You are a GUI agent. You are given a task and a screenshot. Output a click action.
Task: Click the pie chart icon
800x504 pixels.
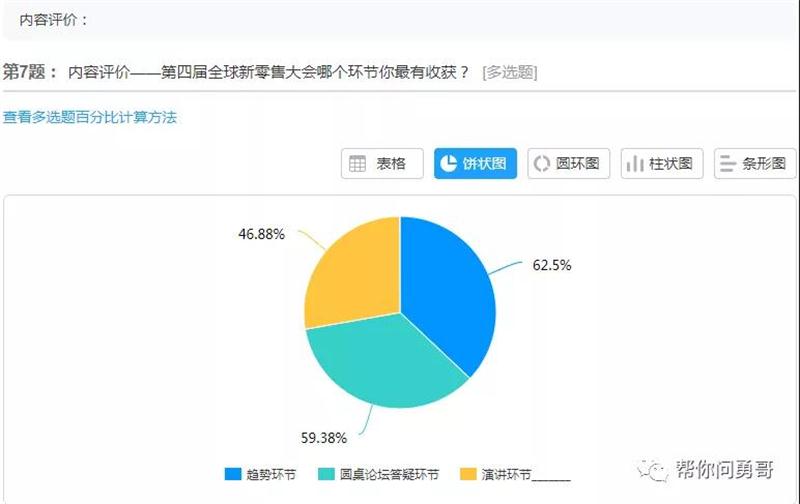(449, 164)
